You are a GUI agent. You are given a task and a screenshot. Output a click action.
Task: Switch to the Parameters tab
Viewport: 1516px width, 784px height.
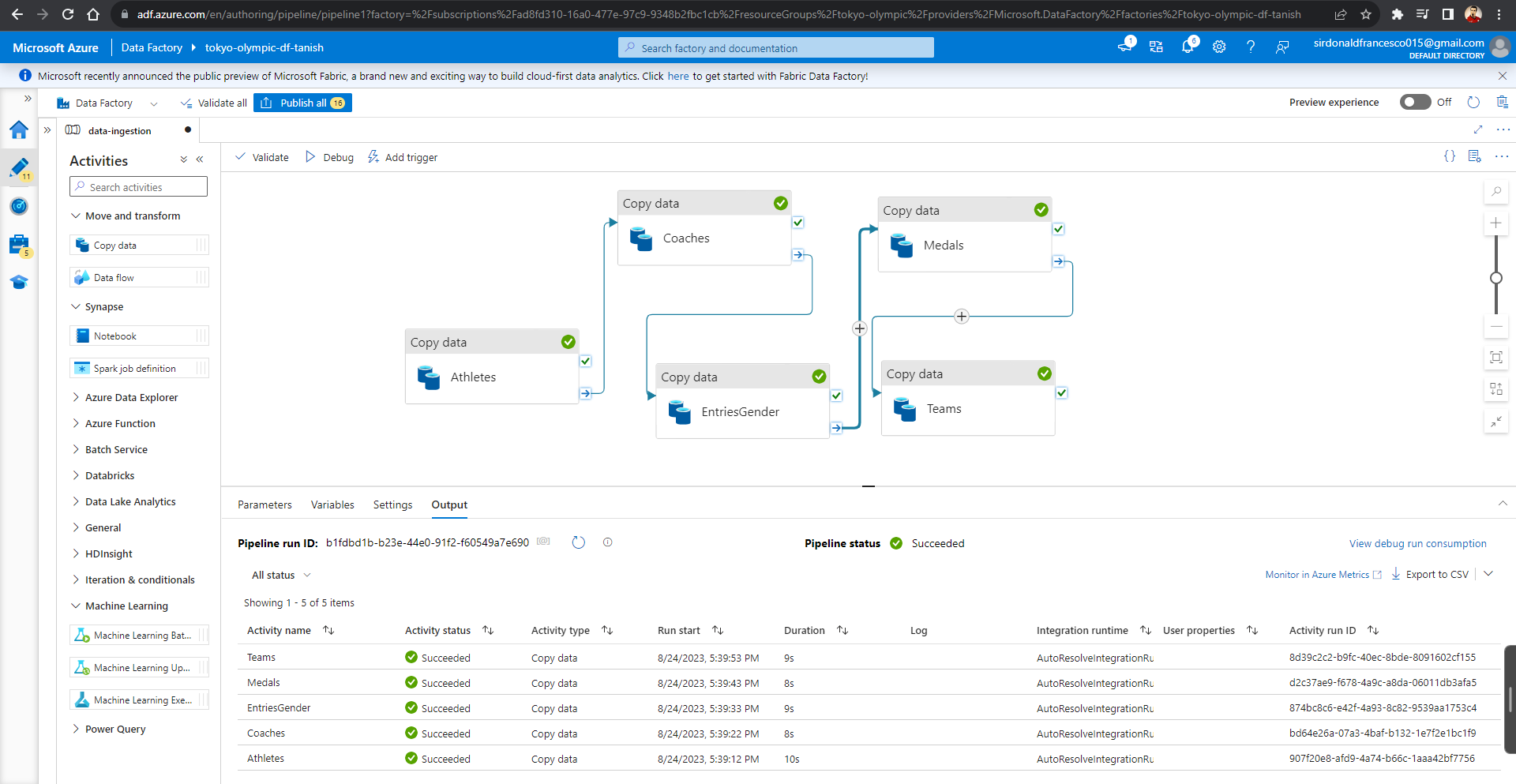click(265, 505)
